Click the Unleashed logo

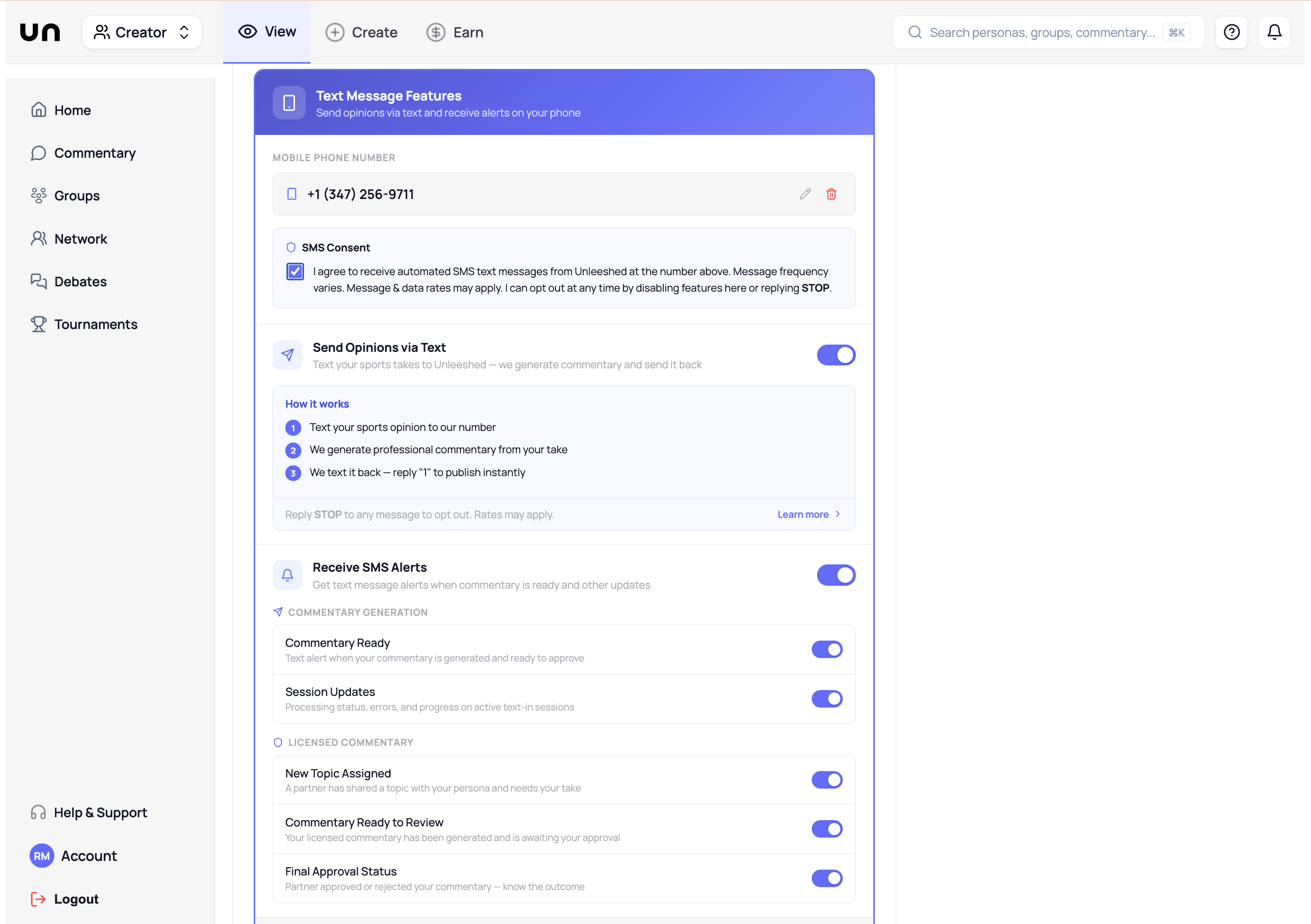tap(40, 32)
